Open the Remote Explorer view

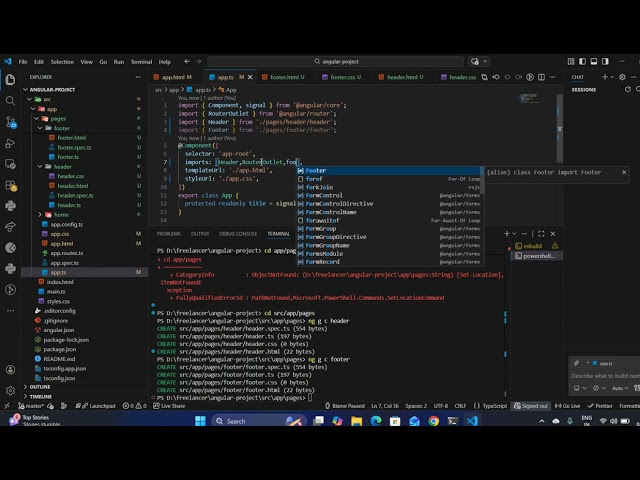(10, 164)
